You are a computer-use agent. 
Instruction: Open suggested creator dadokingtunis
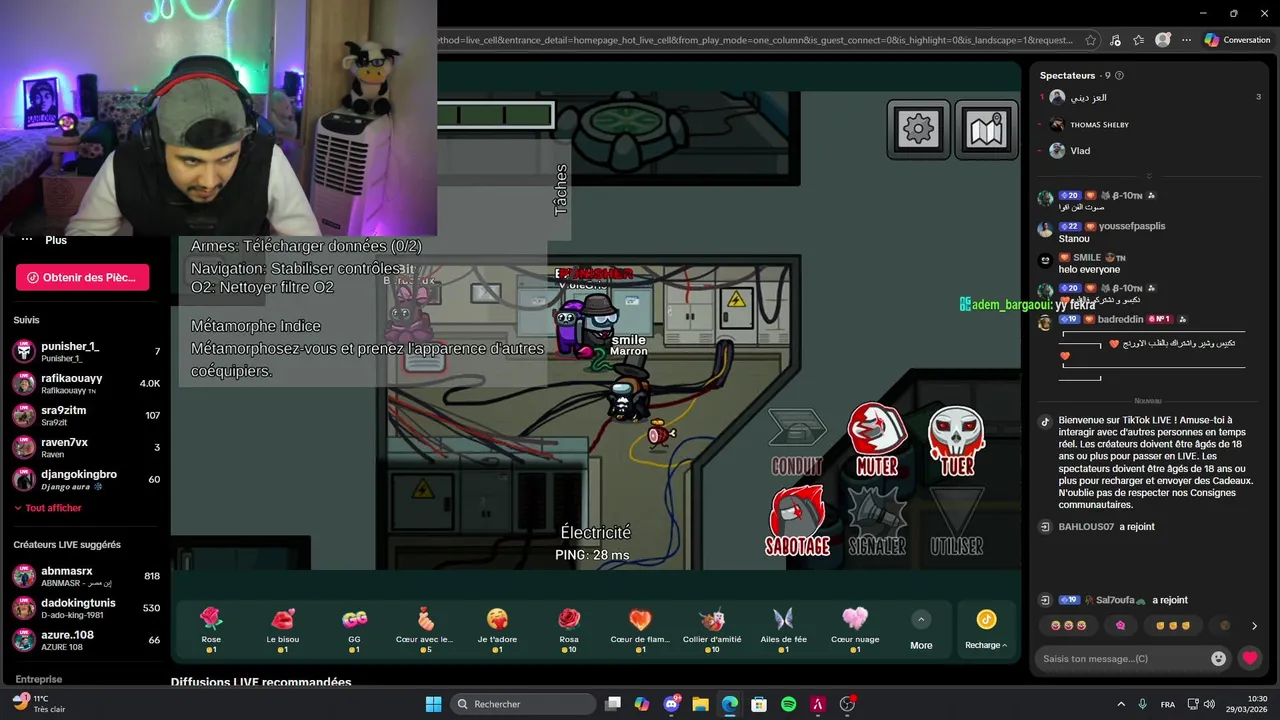[86, 608]
